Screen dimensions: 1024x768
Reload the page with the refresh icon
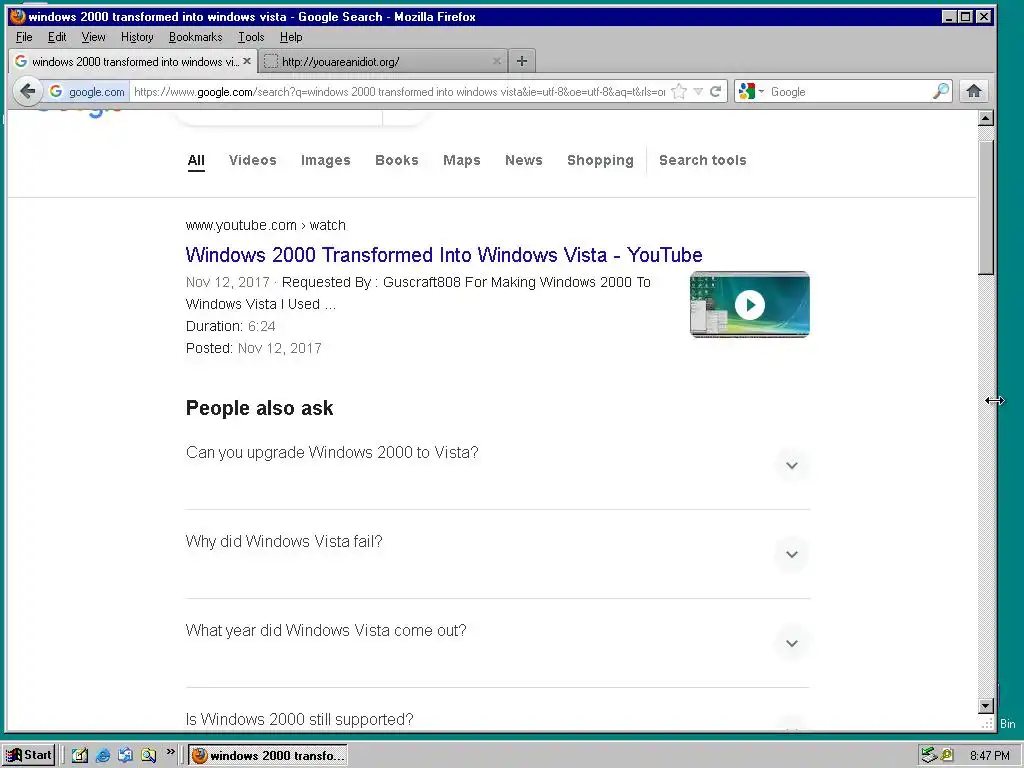click(x=716, y=91)
